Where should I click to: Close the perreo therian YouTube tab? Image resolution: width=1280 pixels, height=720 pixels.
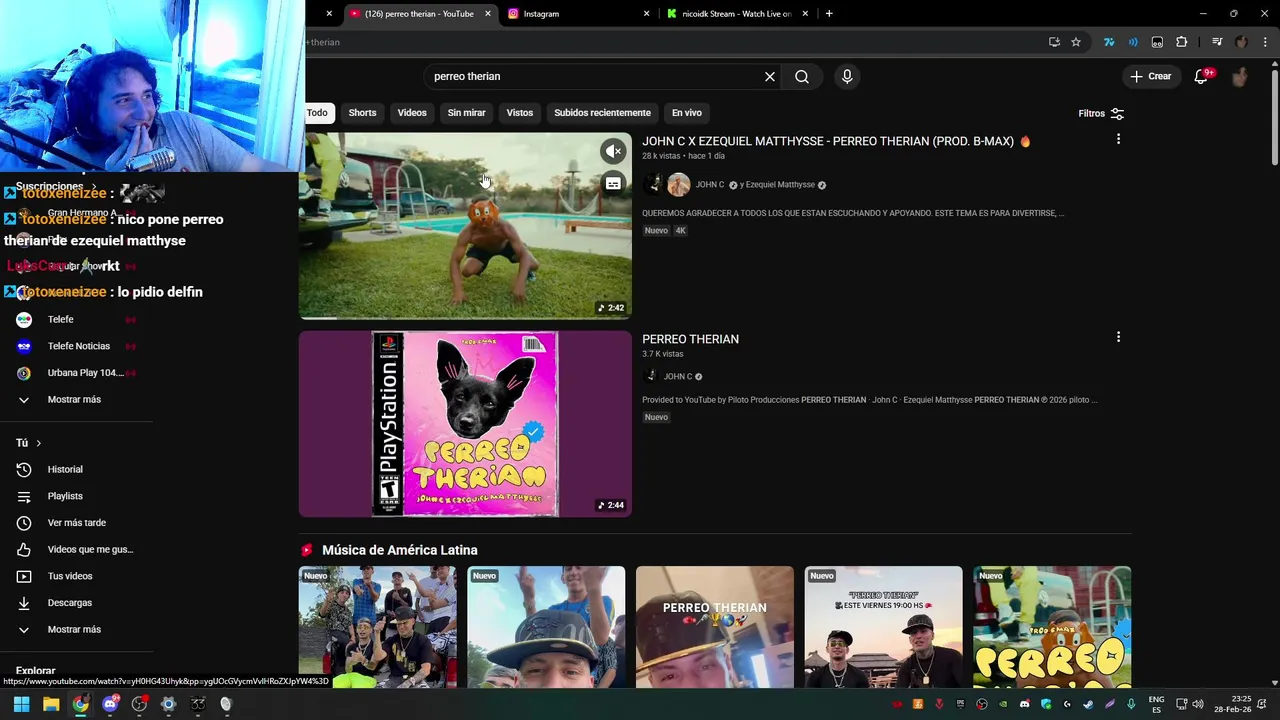488,14
